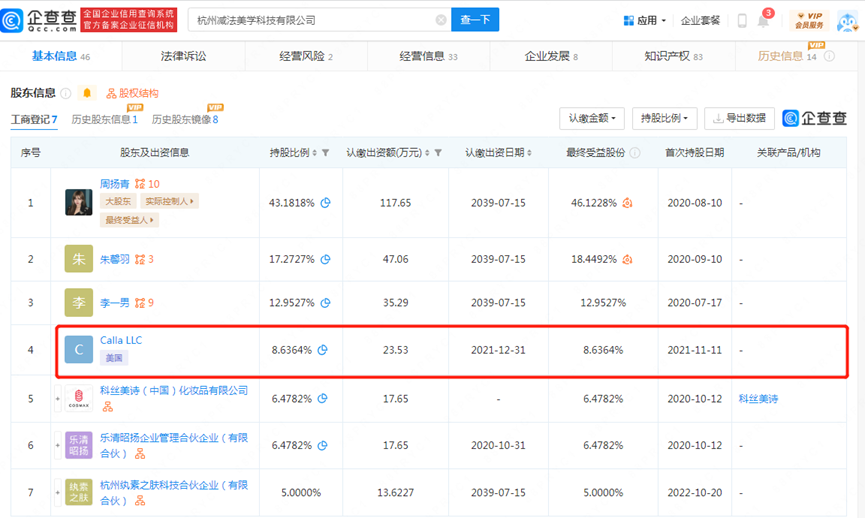Click related companies 9 icon for 李一男
This screenshot has width=865, height=518.
point(144,303)
